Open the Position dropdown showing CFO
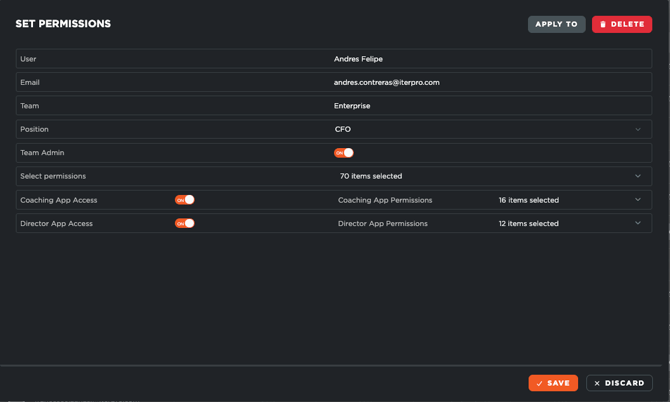Image resolution: width=670 pixels, height=402 pixels. [x=490, y=129]
